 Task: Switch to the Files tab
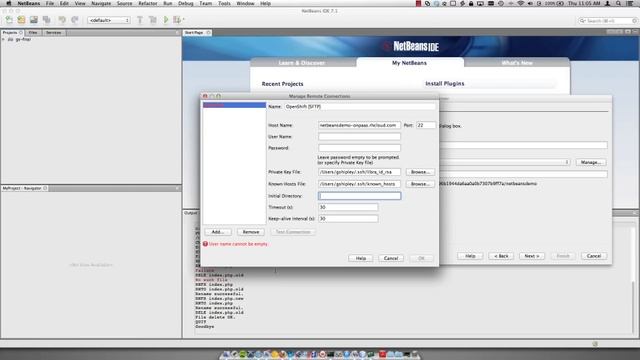coord(33,32)
